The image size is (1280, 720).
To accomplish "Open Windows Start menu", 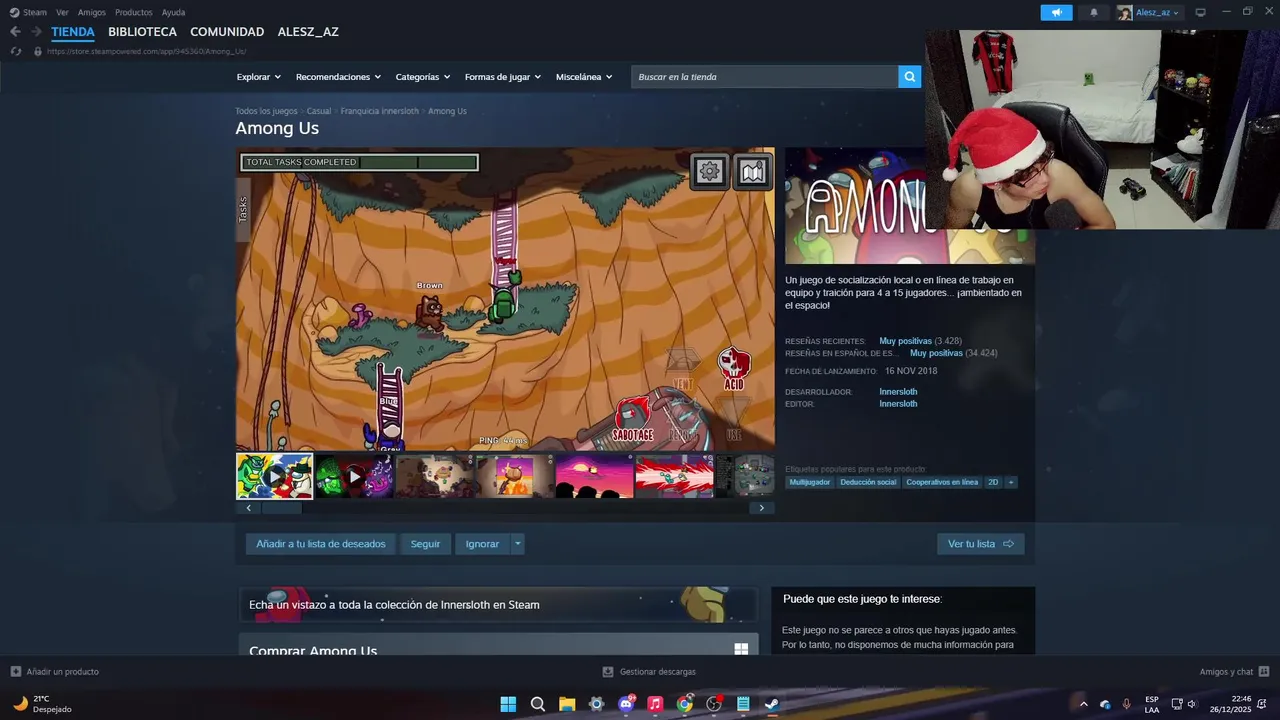I will 508,704.
